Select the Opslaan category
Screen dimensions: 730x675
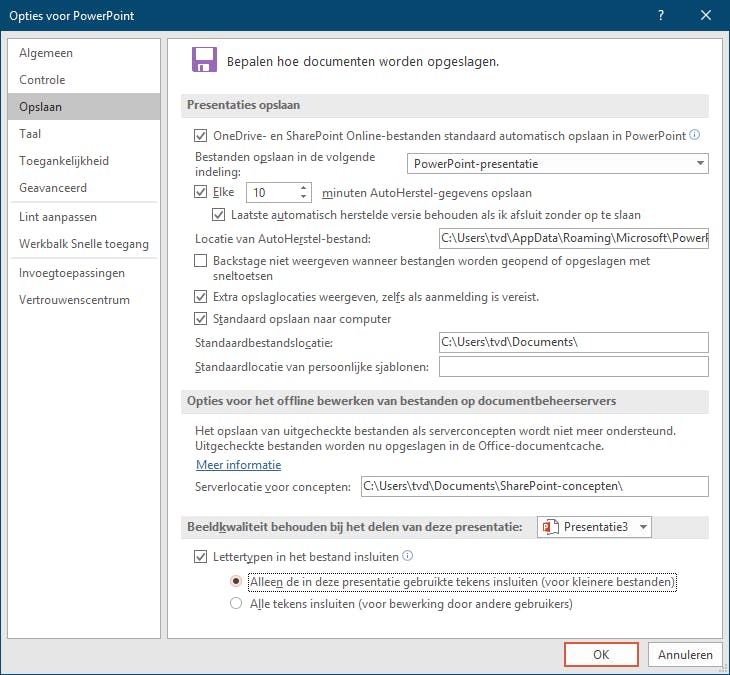click(x=84, y=107)
